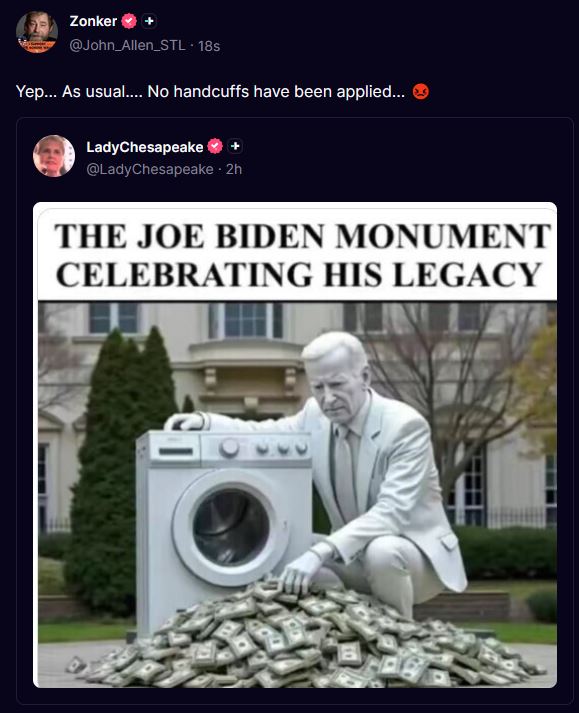Screen dimensions: 579x713
Task: Click the Zonker display name
Action: [x=93, y=21]
